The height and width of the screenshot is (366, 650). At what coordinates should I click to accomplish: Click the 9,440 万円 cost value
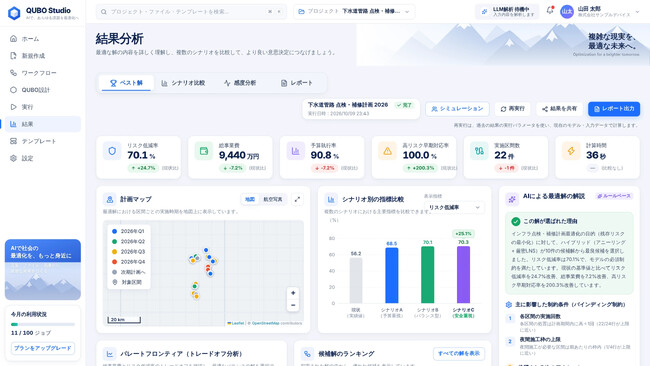[239, 155]
